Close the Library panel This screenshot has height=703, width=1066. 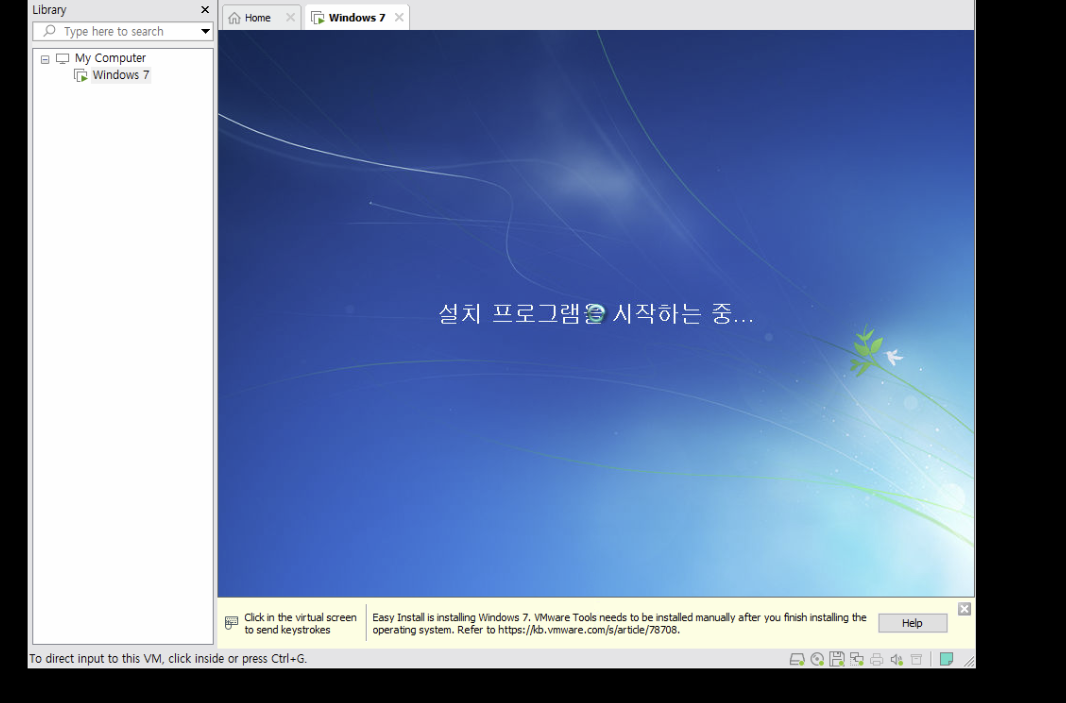pos(205,10)
